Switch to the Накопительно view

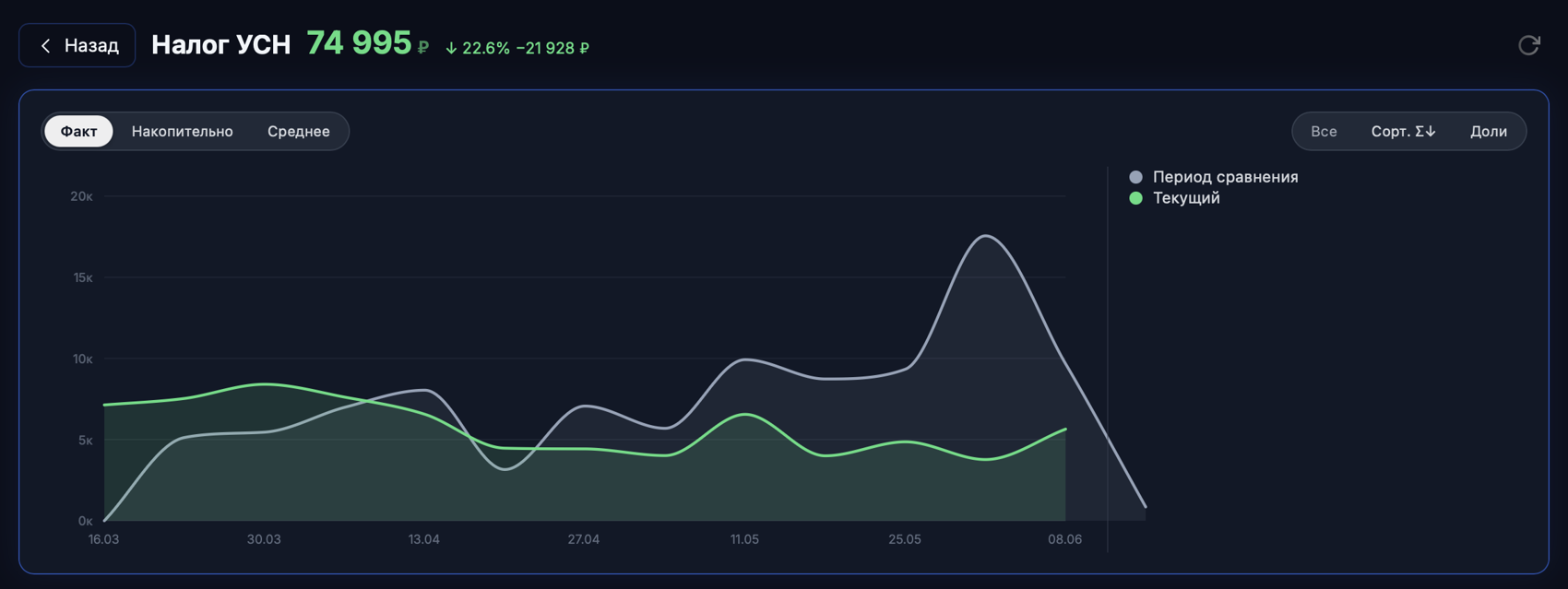point(182,131)
